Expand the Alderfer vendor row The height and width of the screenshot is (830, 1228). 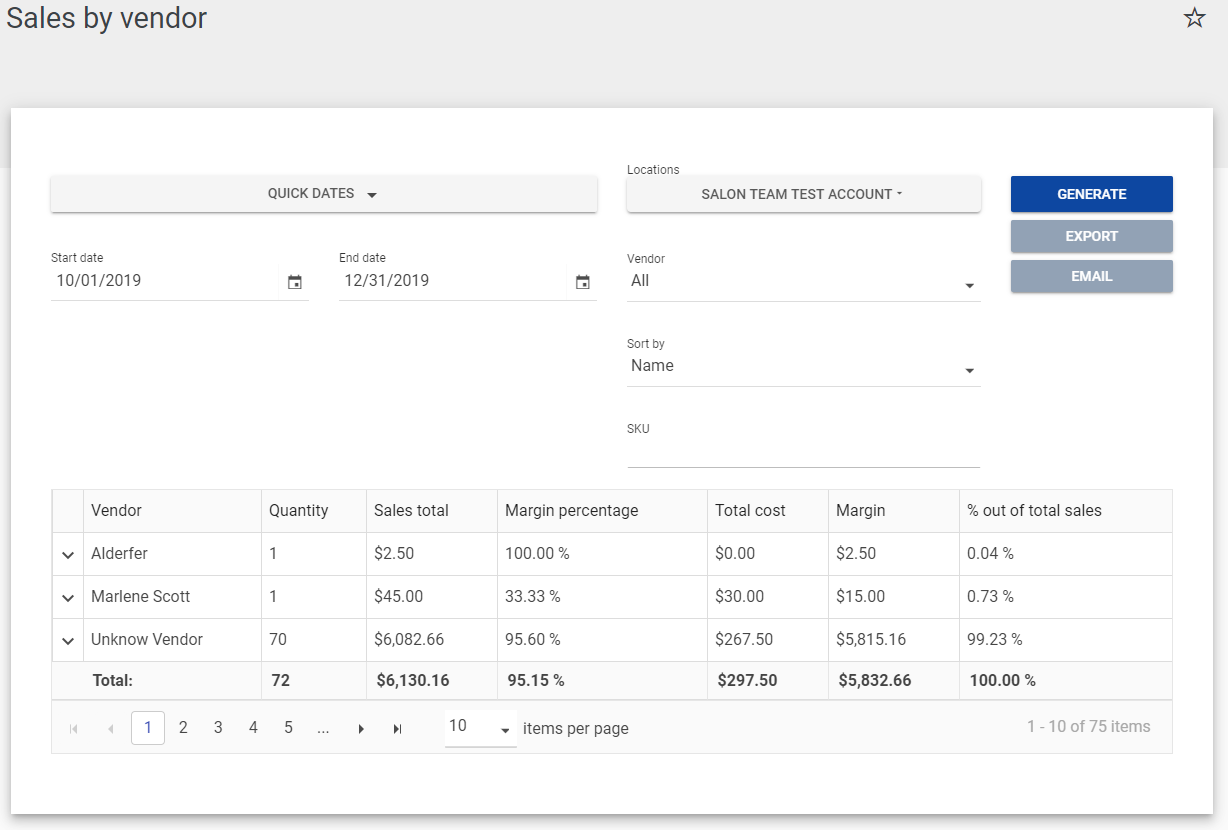point(68,555)
